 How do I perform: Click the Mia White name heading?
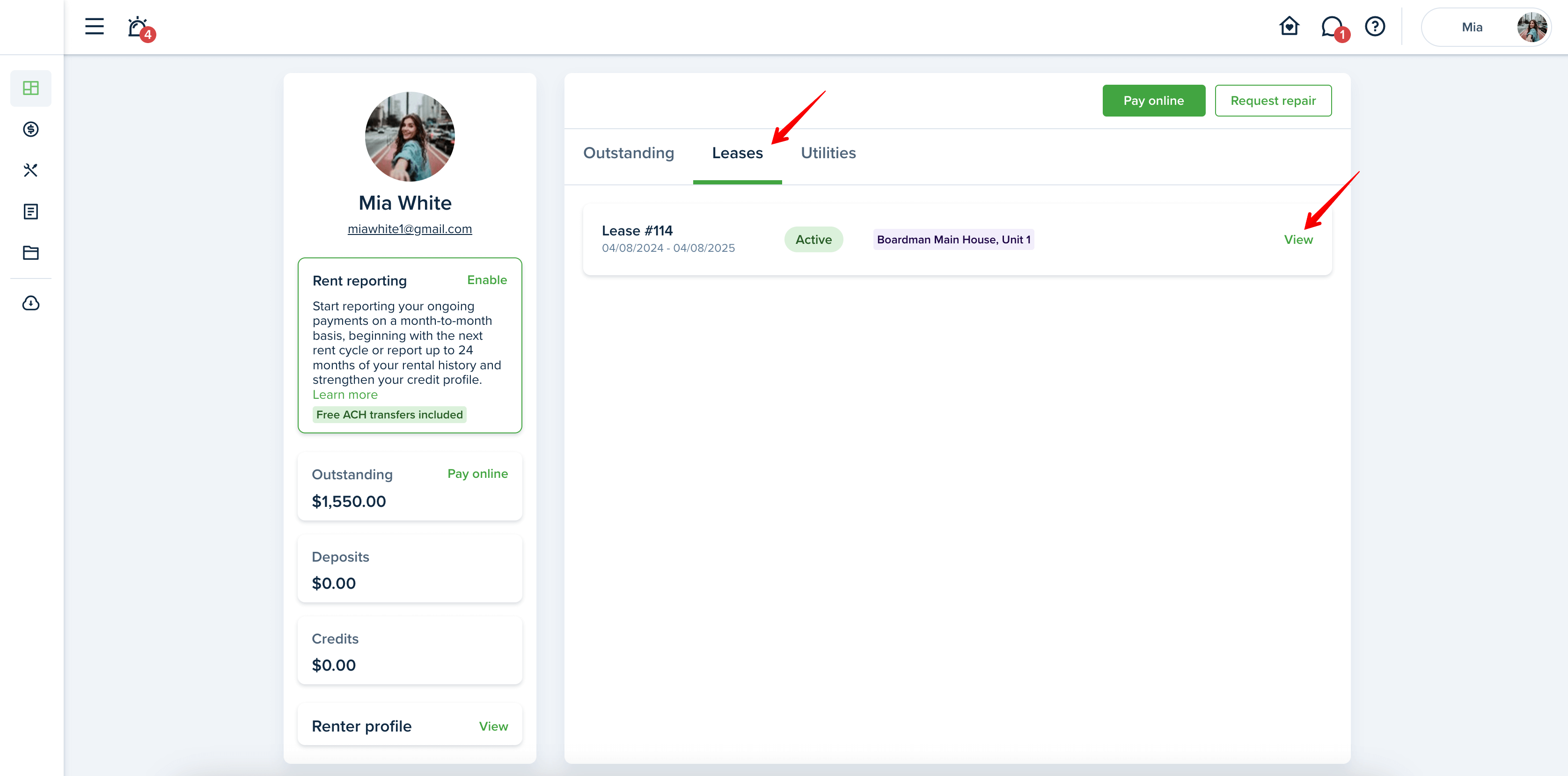point(405,203)
